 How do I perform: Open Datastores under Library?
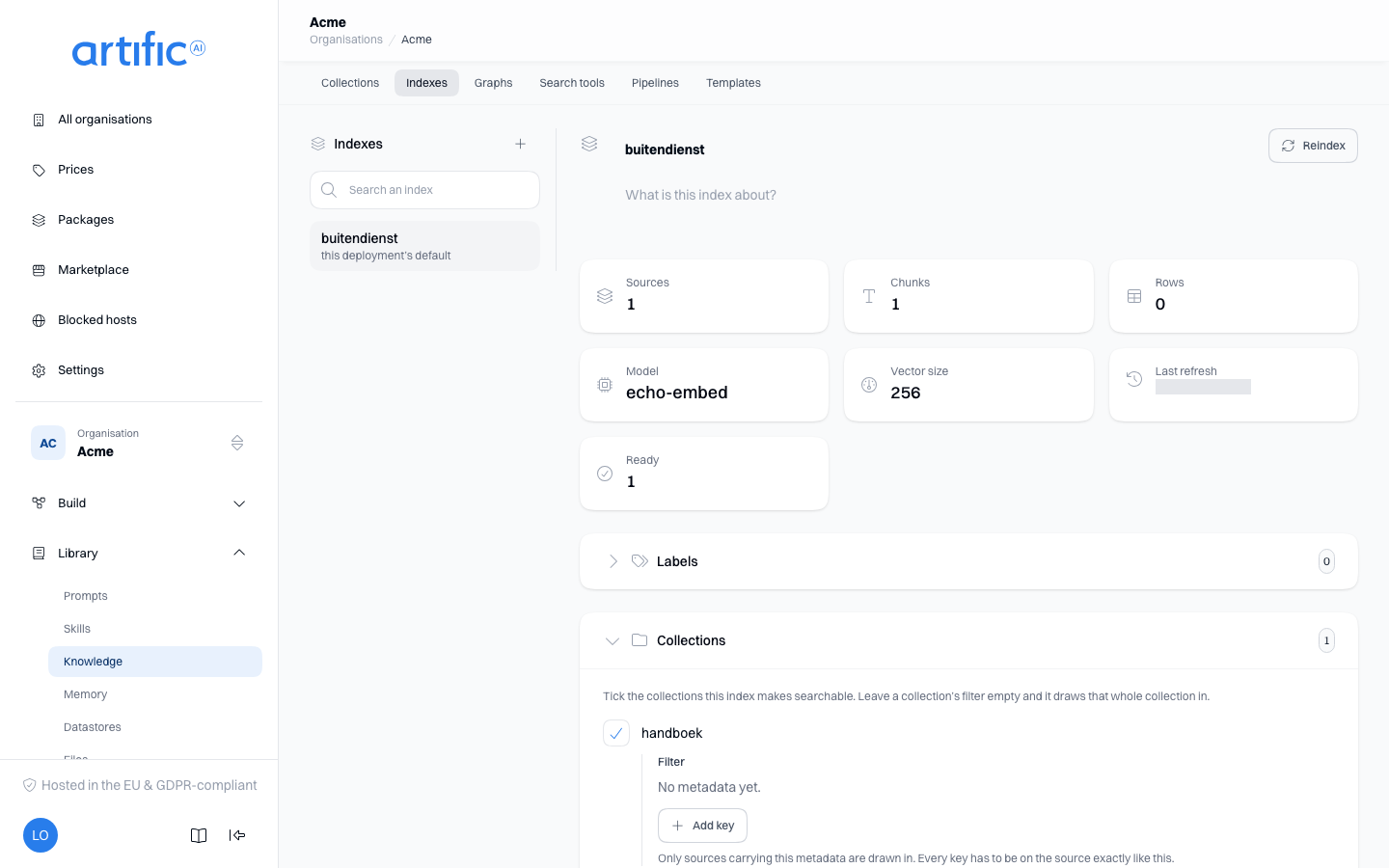click(x=155, y=727)
